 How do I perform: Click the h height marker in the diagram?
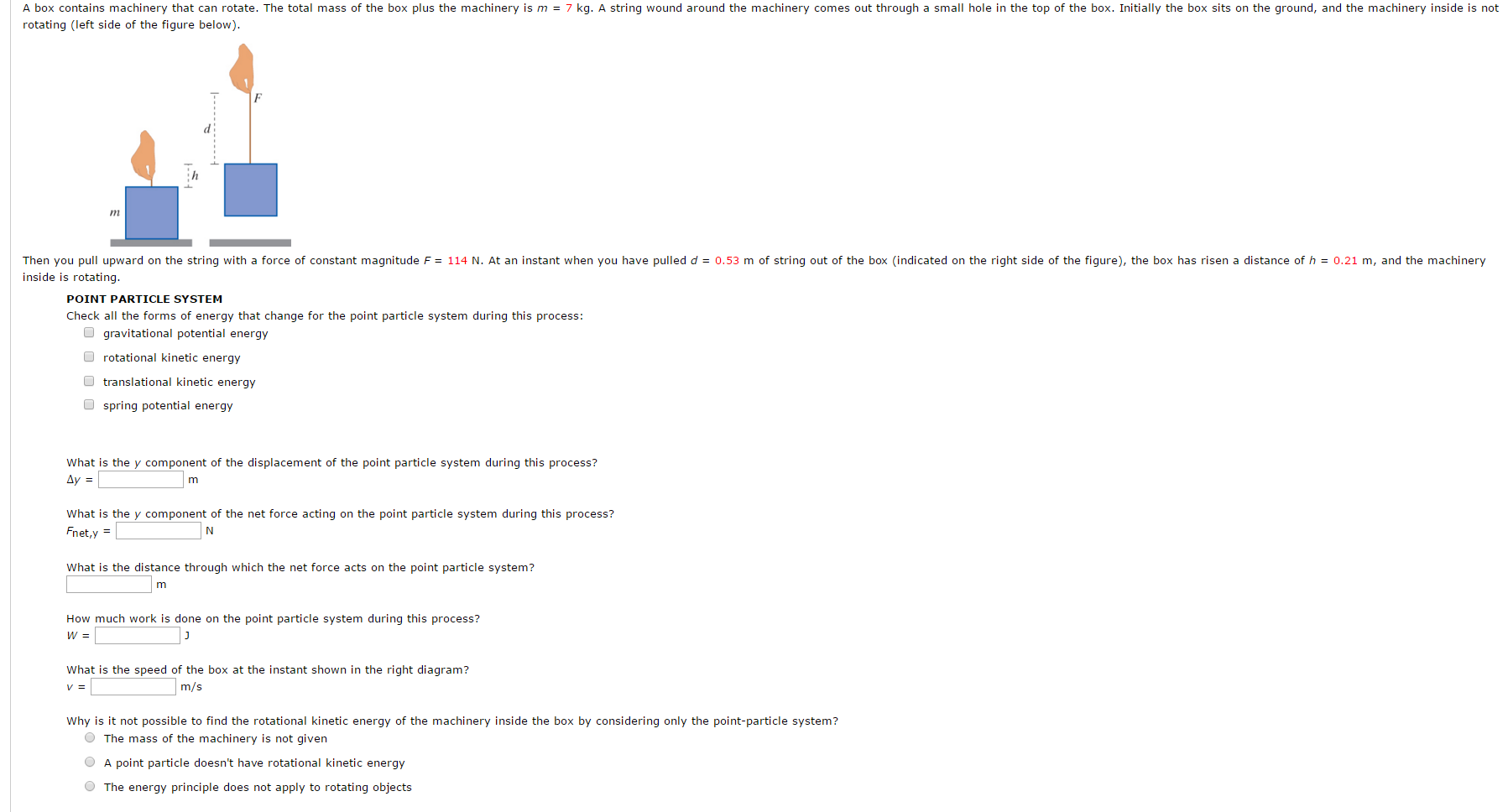[x=195, y=175]
